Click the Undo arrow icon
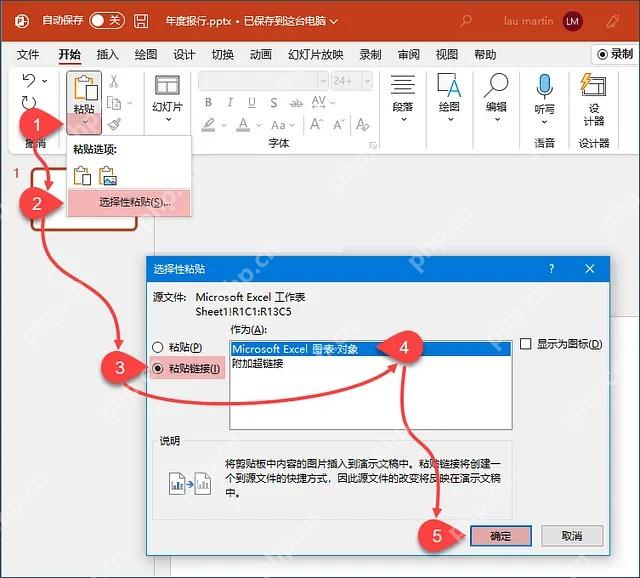 coord(29,80)
